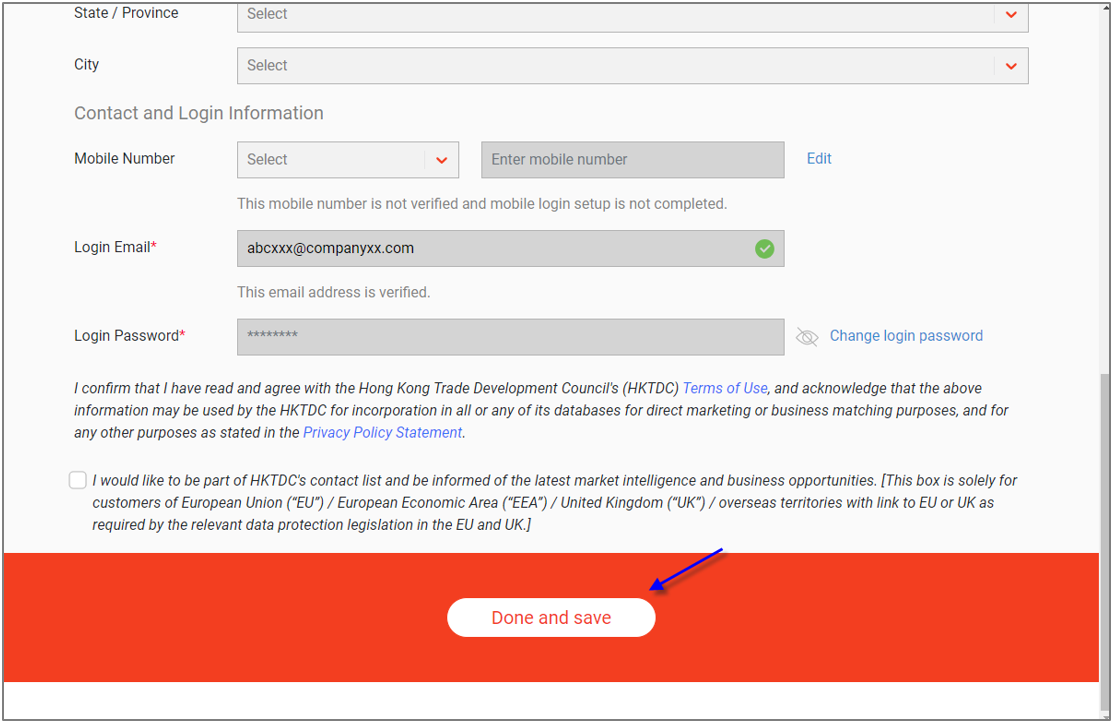Viewport: 1115px width, 722px height.
Task: Click the Enter mobile number field
Action: [x=632, y=159]
